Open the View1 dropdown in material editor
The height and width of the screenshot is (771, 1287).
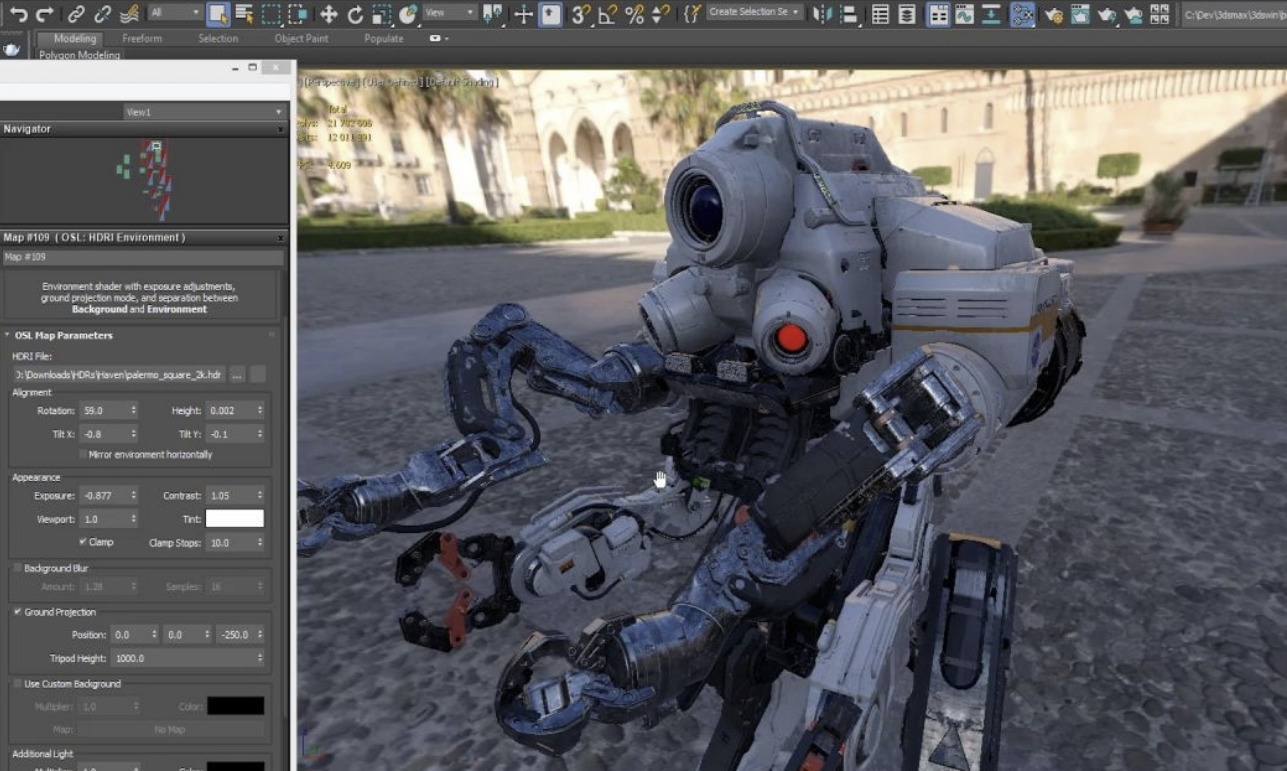(204, 112)
